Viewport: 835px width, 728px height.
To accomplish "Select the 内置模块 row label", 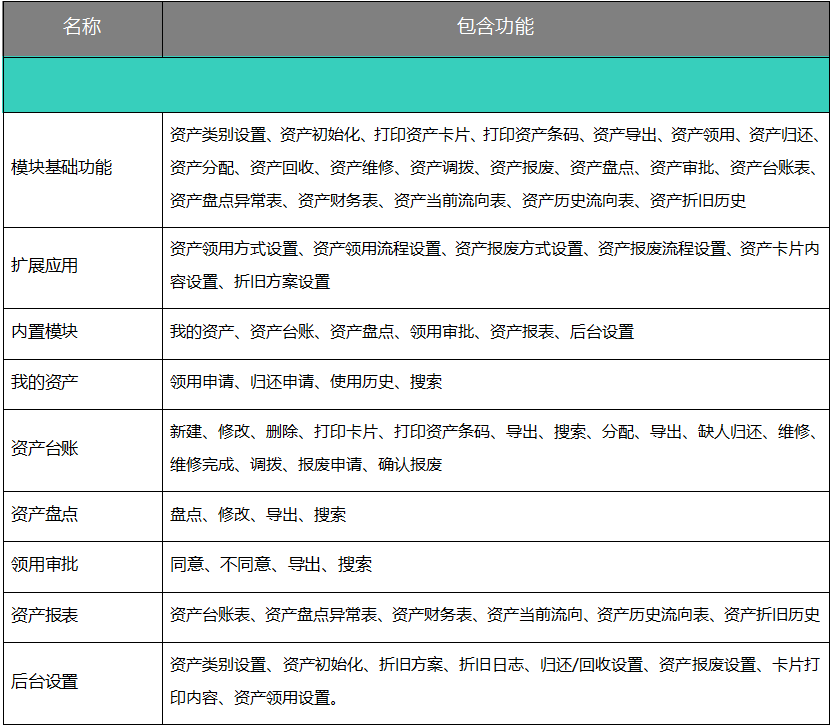I will pyautogui.click(x=44, y=331).
